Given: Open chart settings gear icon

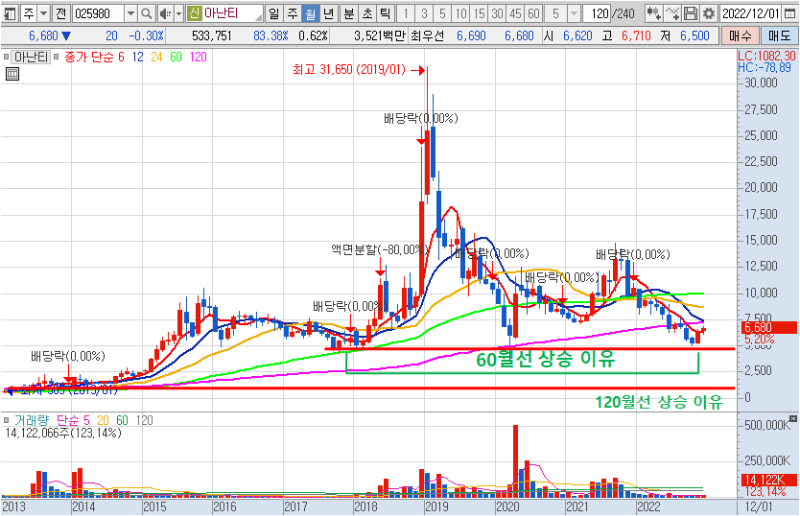Looking at the screenshot, I should (x=709, y=13).
